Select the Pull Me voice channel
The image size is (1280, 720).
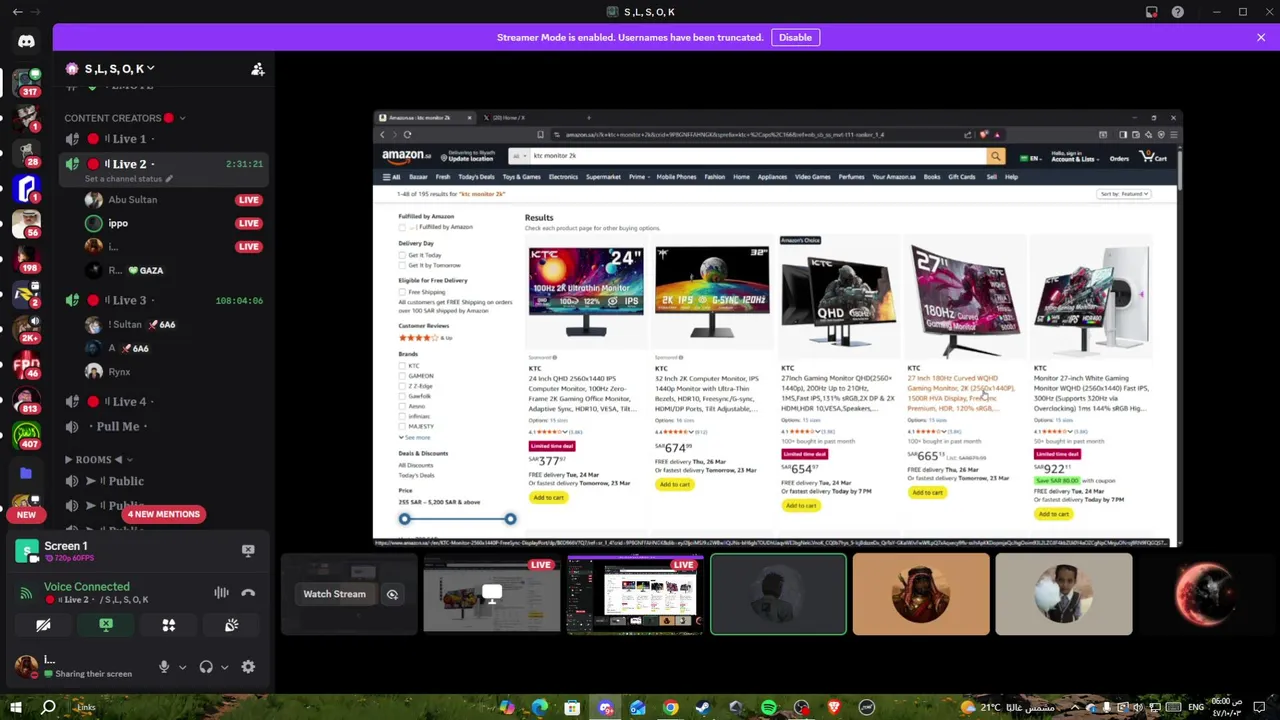pyautogui.click(x=165, y=426)
